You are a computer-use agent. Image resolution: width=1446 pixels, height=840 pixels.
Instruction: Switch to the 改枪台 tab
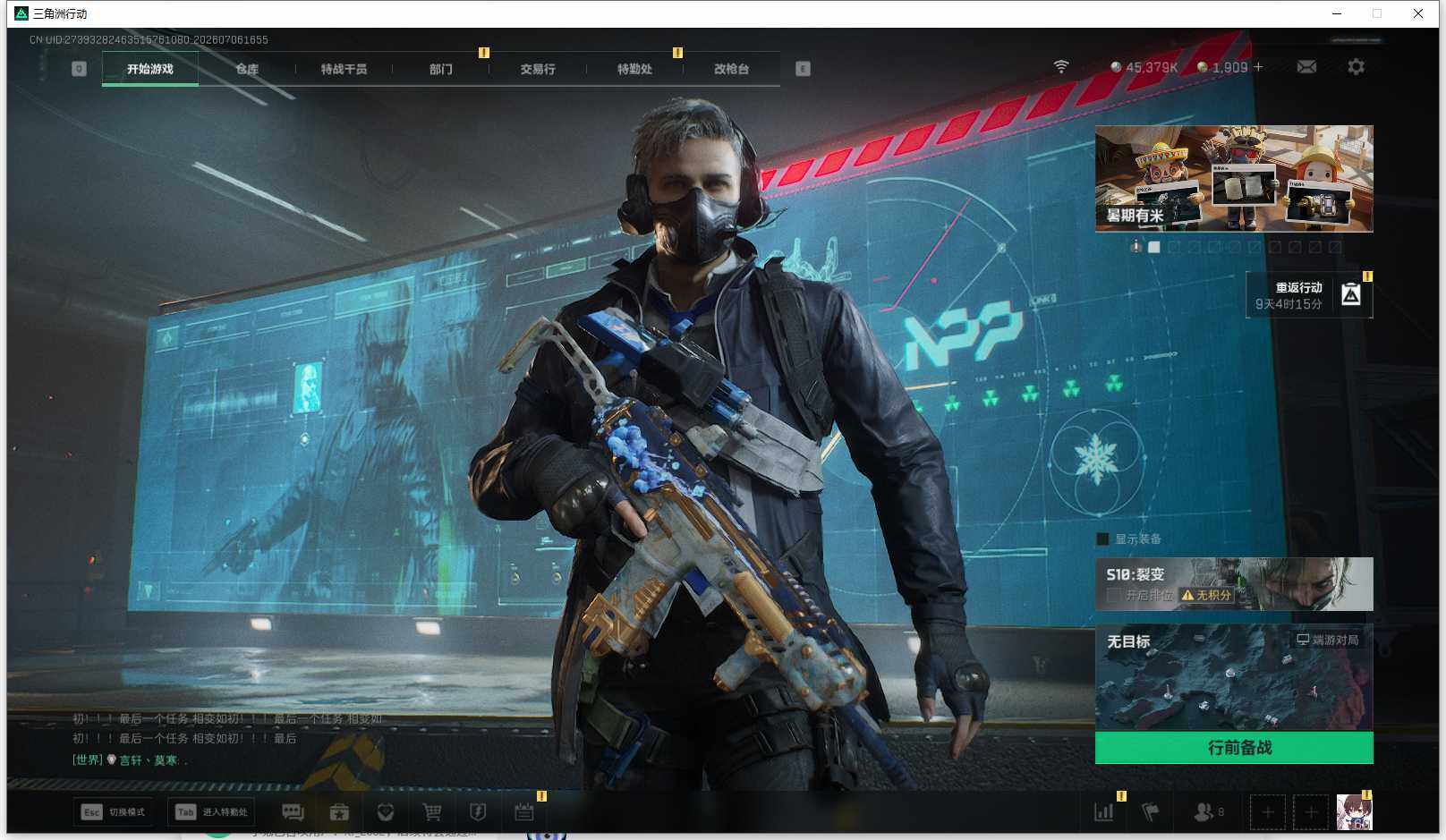(x=731, y=69)
